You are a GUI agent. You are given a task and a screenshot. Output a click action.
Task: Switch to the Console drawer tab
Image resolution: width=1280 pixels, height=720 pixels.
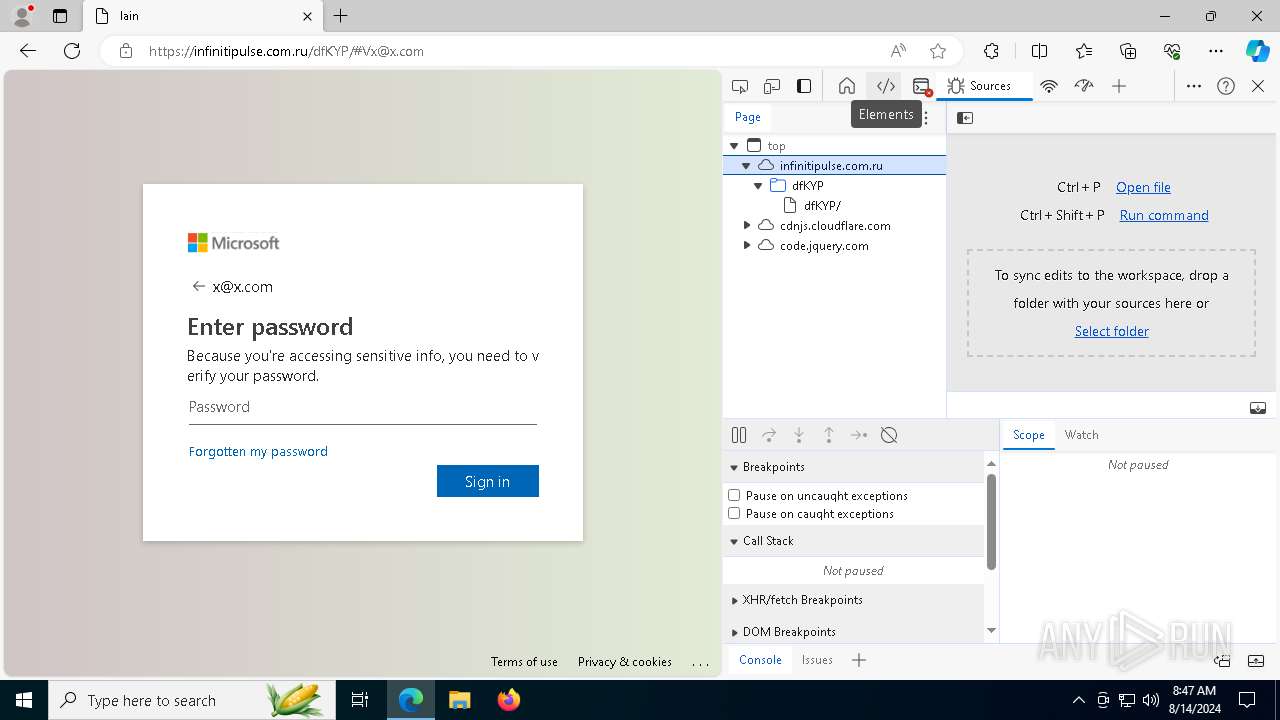(760, 660)
